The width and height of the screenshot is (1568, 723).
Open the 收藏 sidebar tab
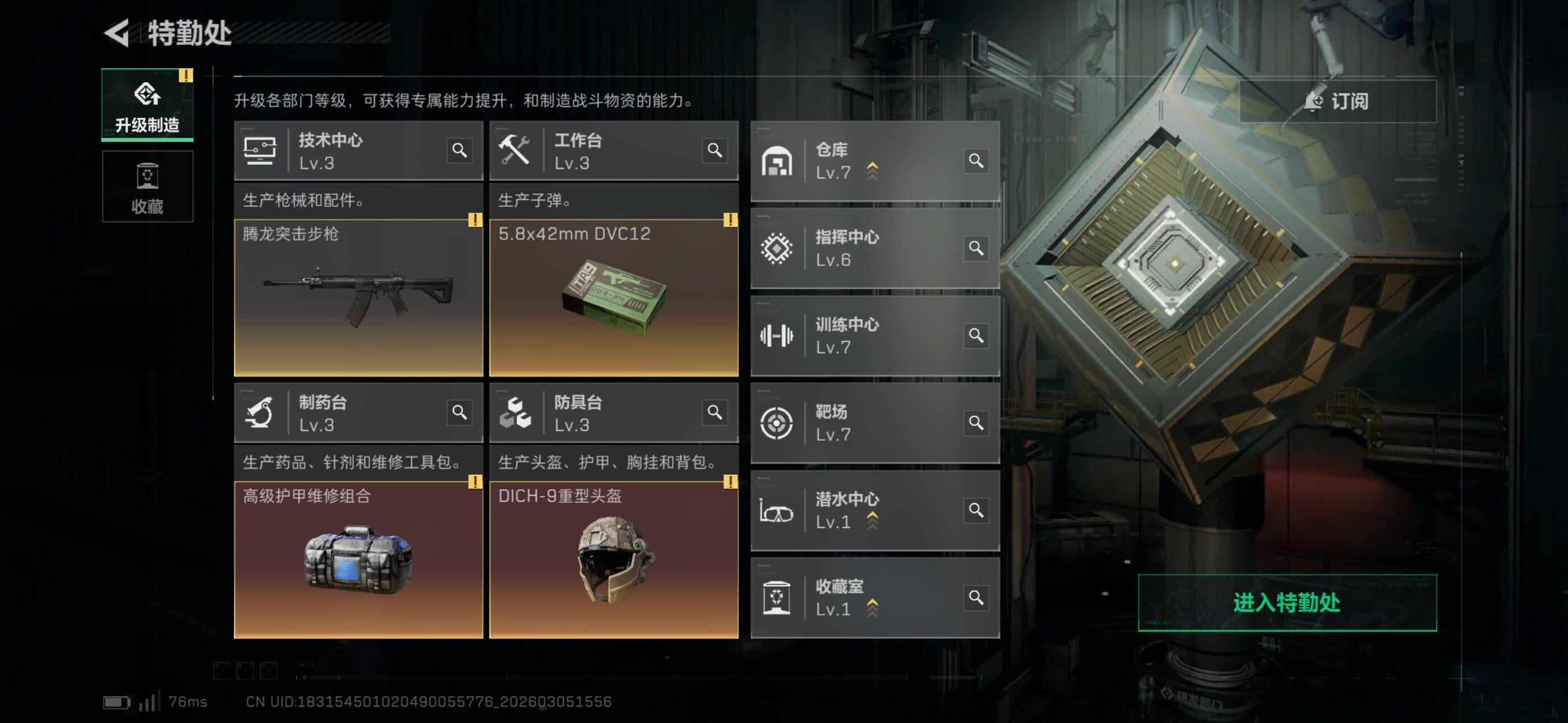tap(147, 187)
